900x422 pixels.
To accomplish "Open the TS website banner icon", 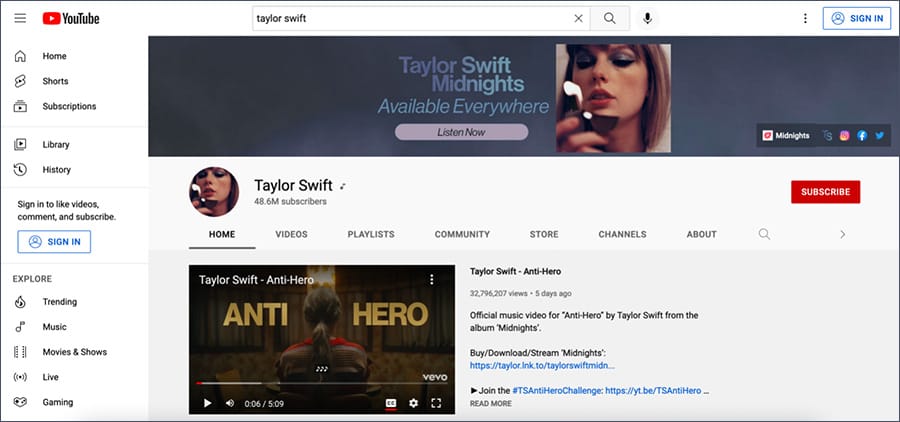I will (x=827, y=135).
